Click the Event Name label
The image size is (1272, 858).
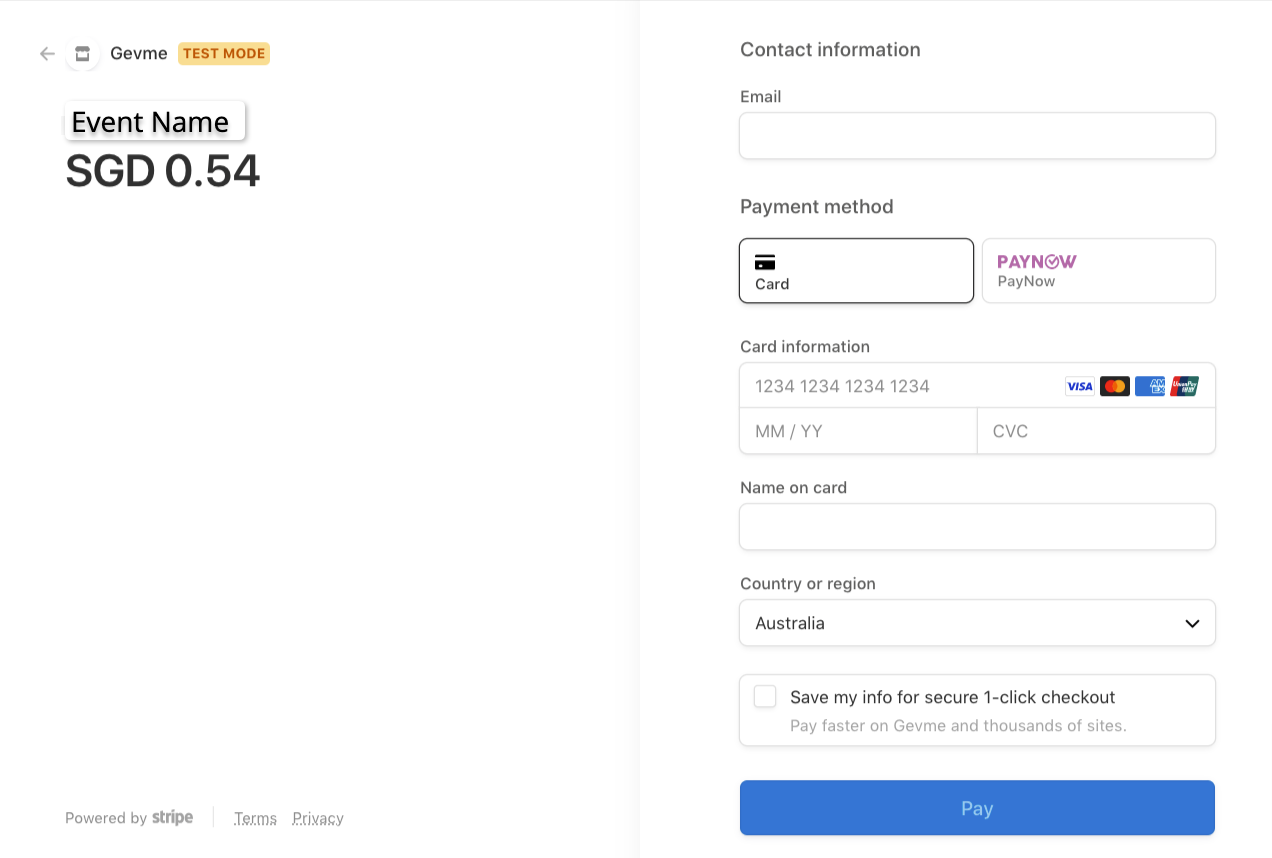click(148, 121)
